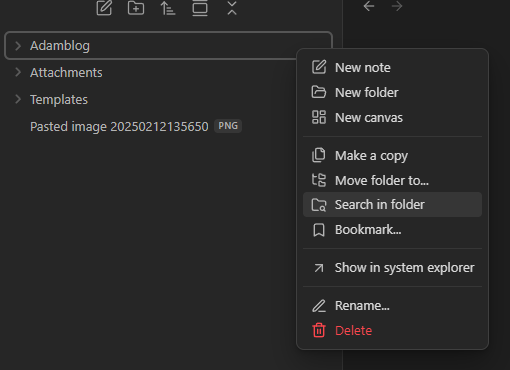Click the auto-reveal current file icon
The image size is (510, 370).
pos(200,8)
